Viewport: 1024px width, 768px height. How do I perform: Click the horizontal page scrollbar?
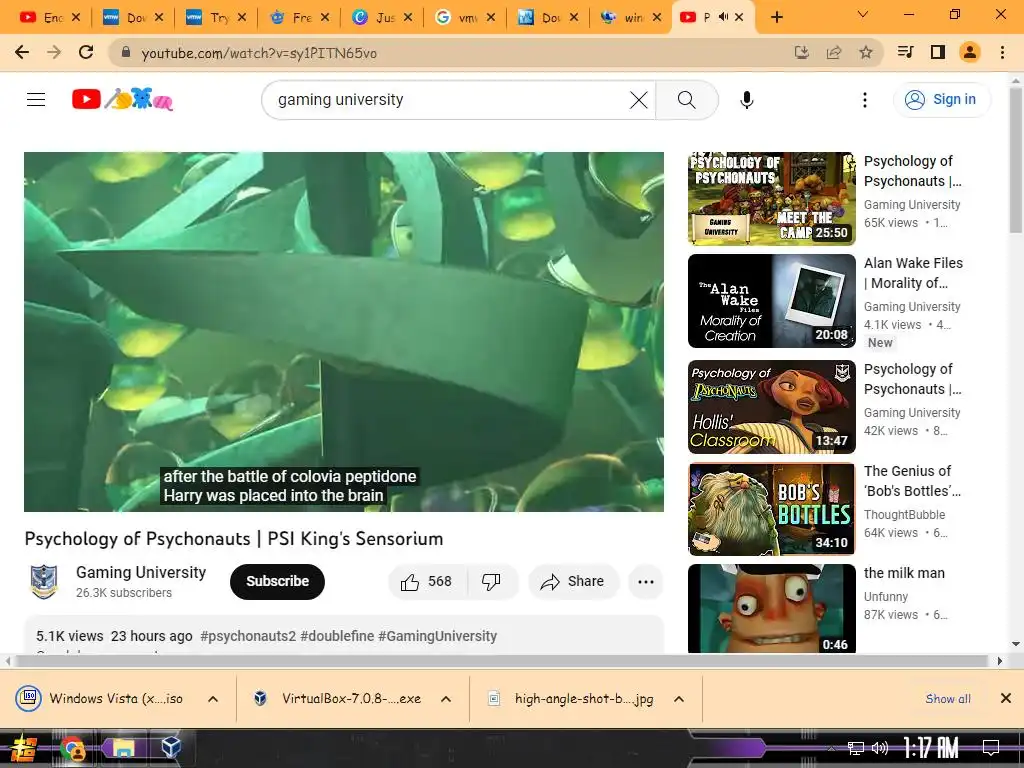pos(501,661)
